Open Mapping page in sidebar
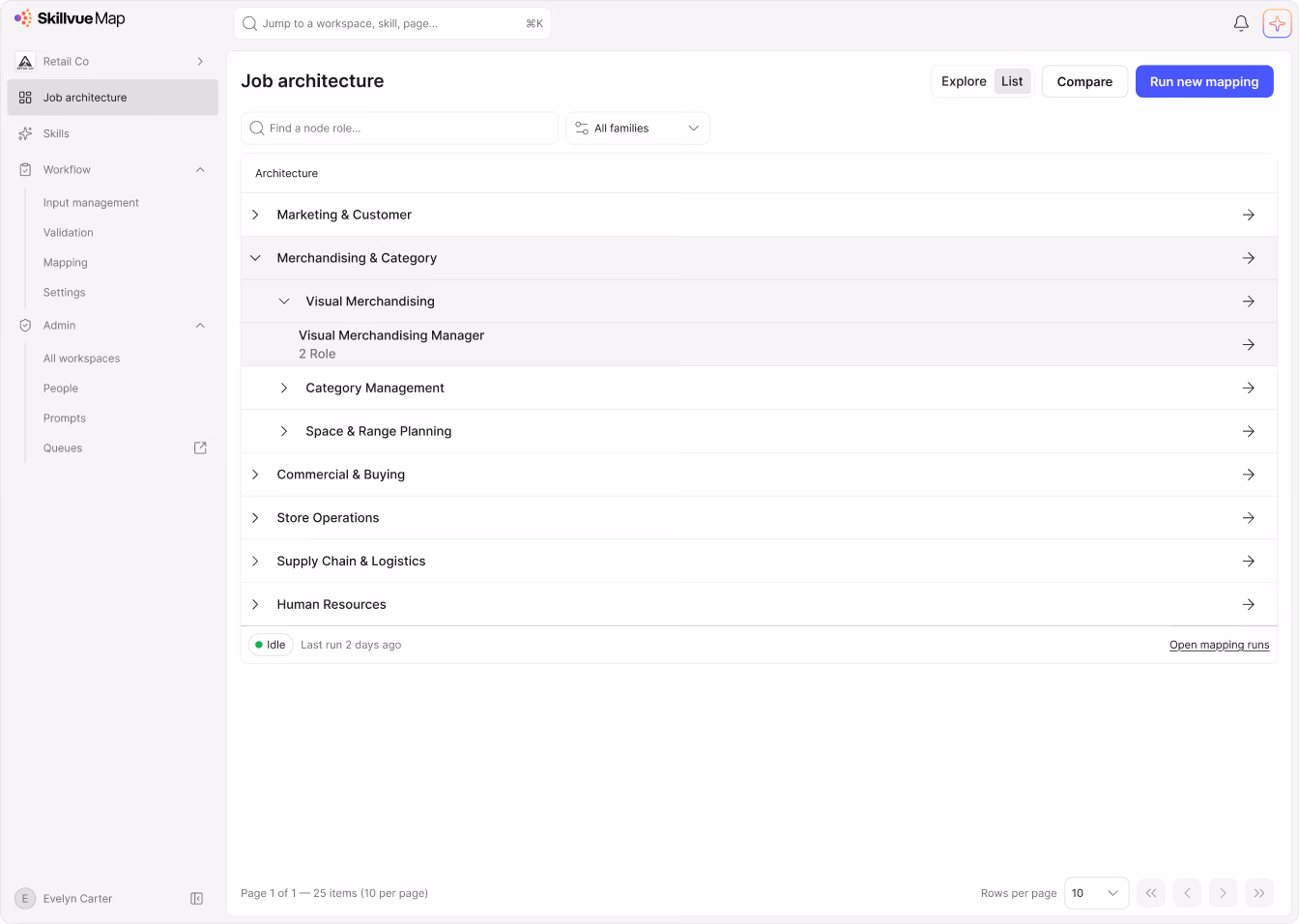The width and height of the screenshot is (1299, 924). tap(66, 263)
